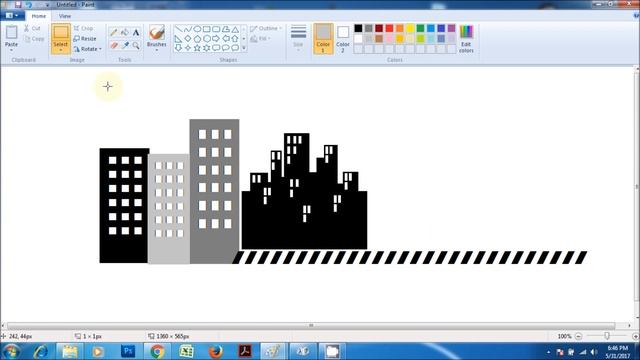Open the Outline dropdown

click(x=266, y=29)
